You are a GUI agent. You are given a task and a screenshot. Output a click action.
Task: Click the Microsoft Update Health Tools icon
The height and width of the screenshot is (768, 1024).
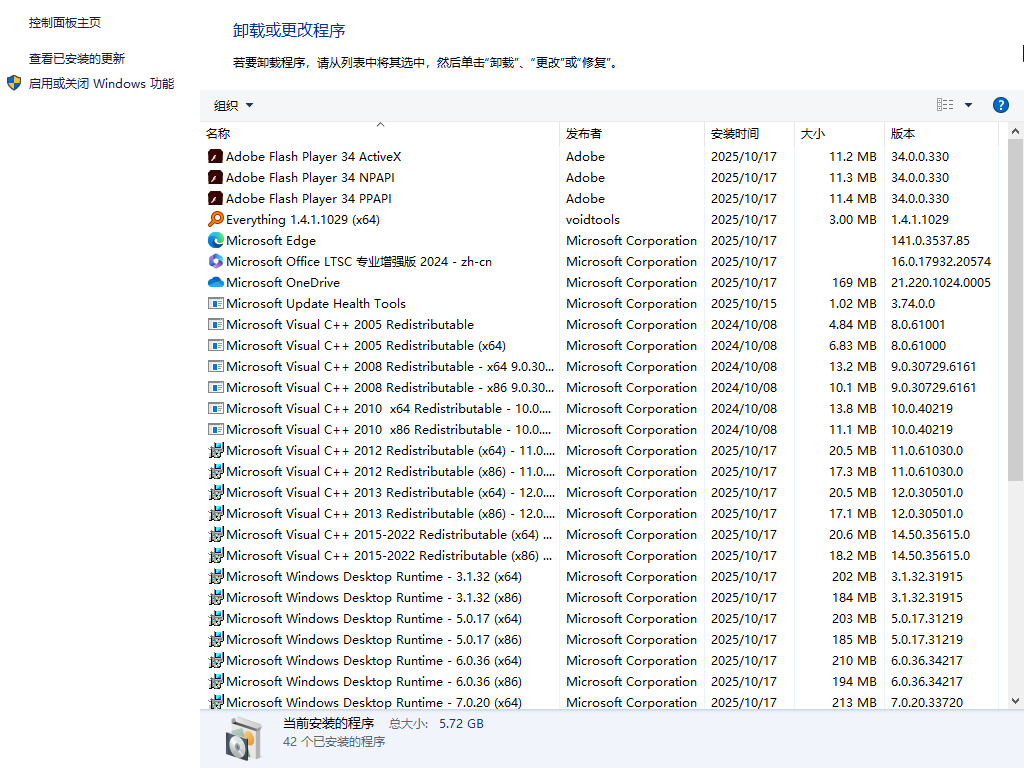click(x=215, y=303)
